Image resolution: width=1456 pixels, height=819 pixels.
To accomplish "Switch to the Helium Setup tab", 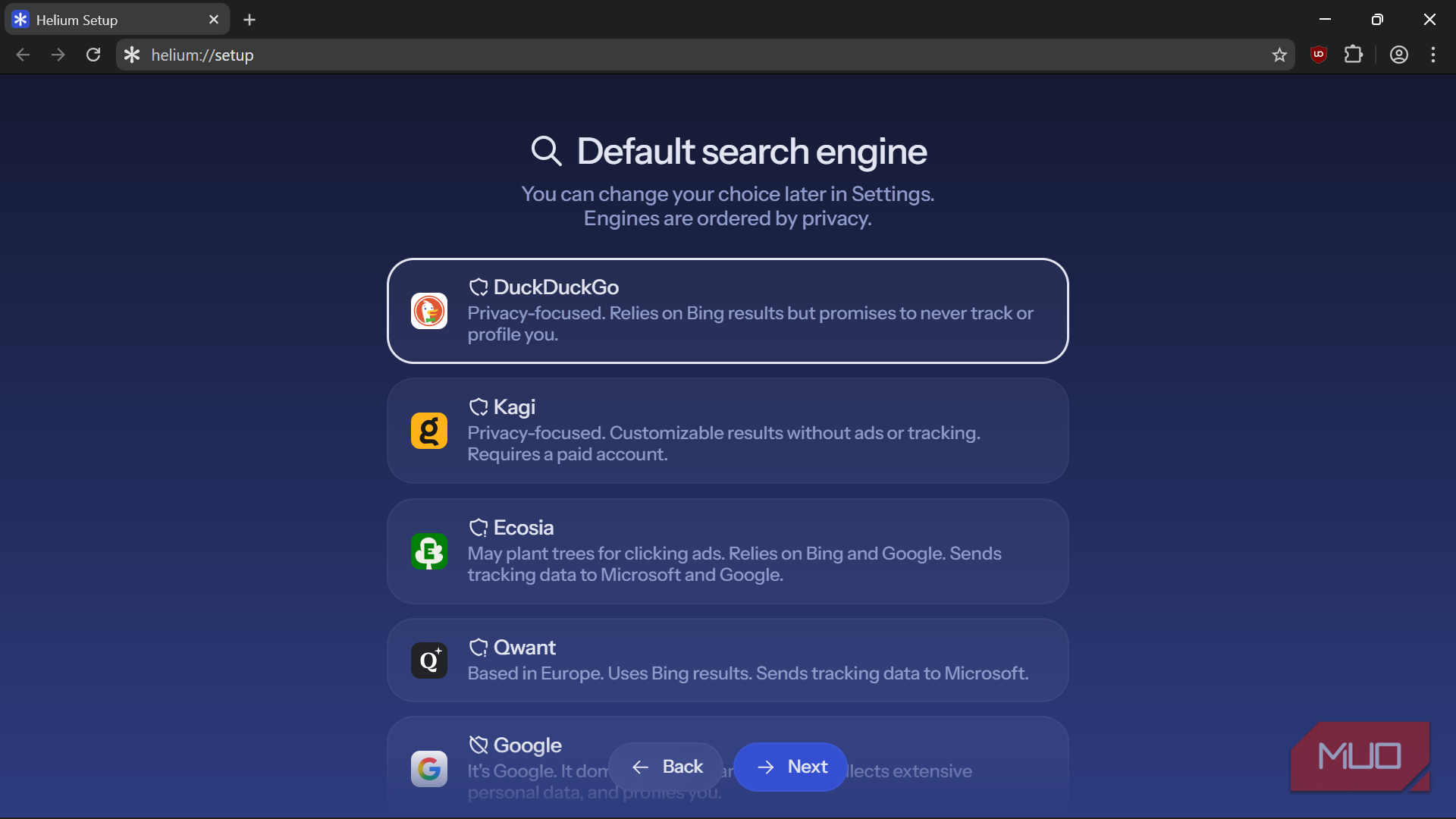I will click(117, 20).
